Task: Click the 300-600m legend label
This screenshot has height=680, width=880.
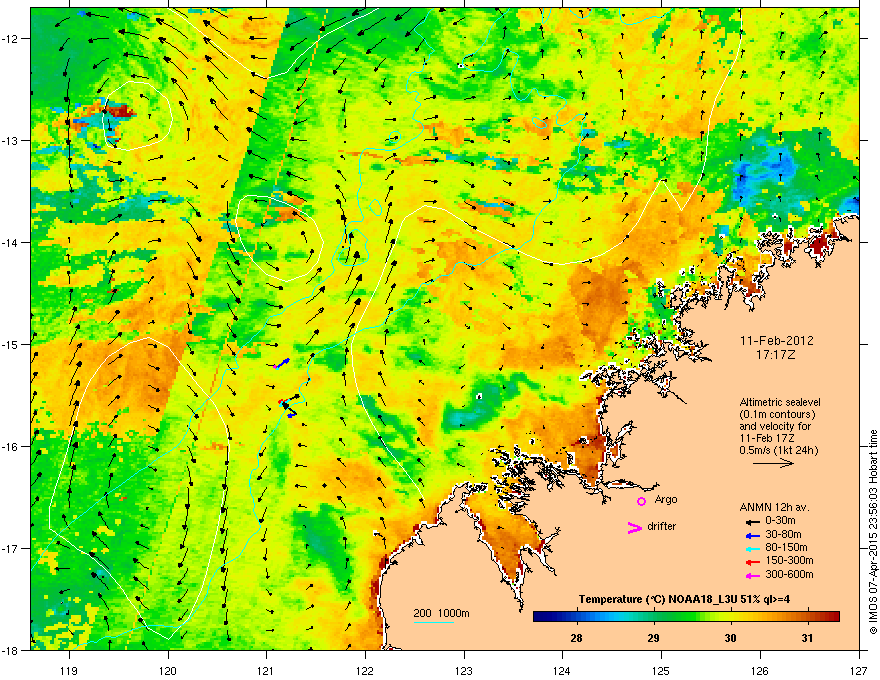Action: click(789, 574)
